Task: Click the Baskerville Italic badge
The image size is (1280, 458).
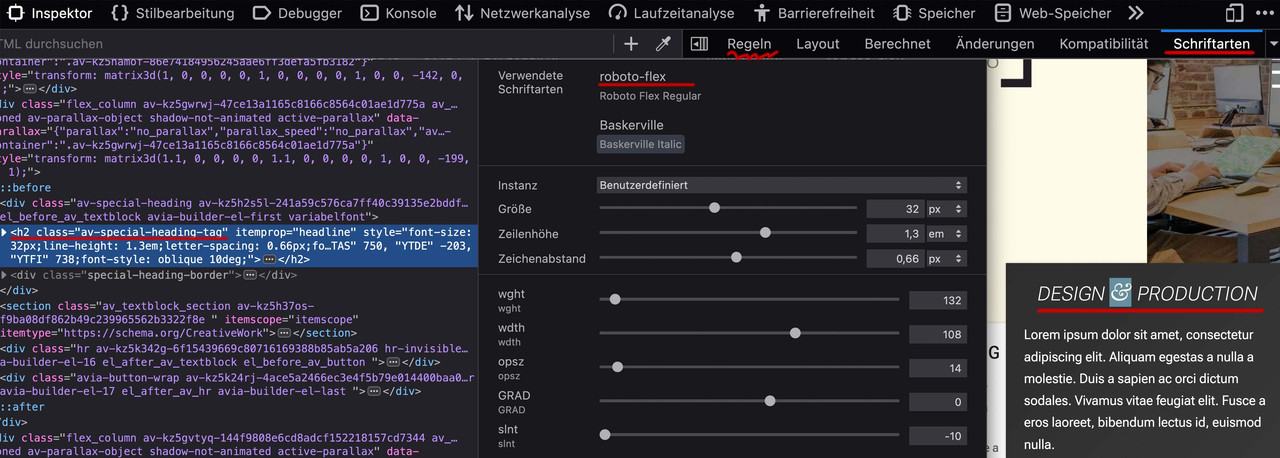Action: tap(641, 144)
